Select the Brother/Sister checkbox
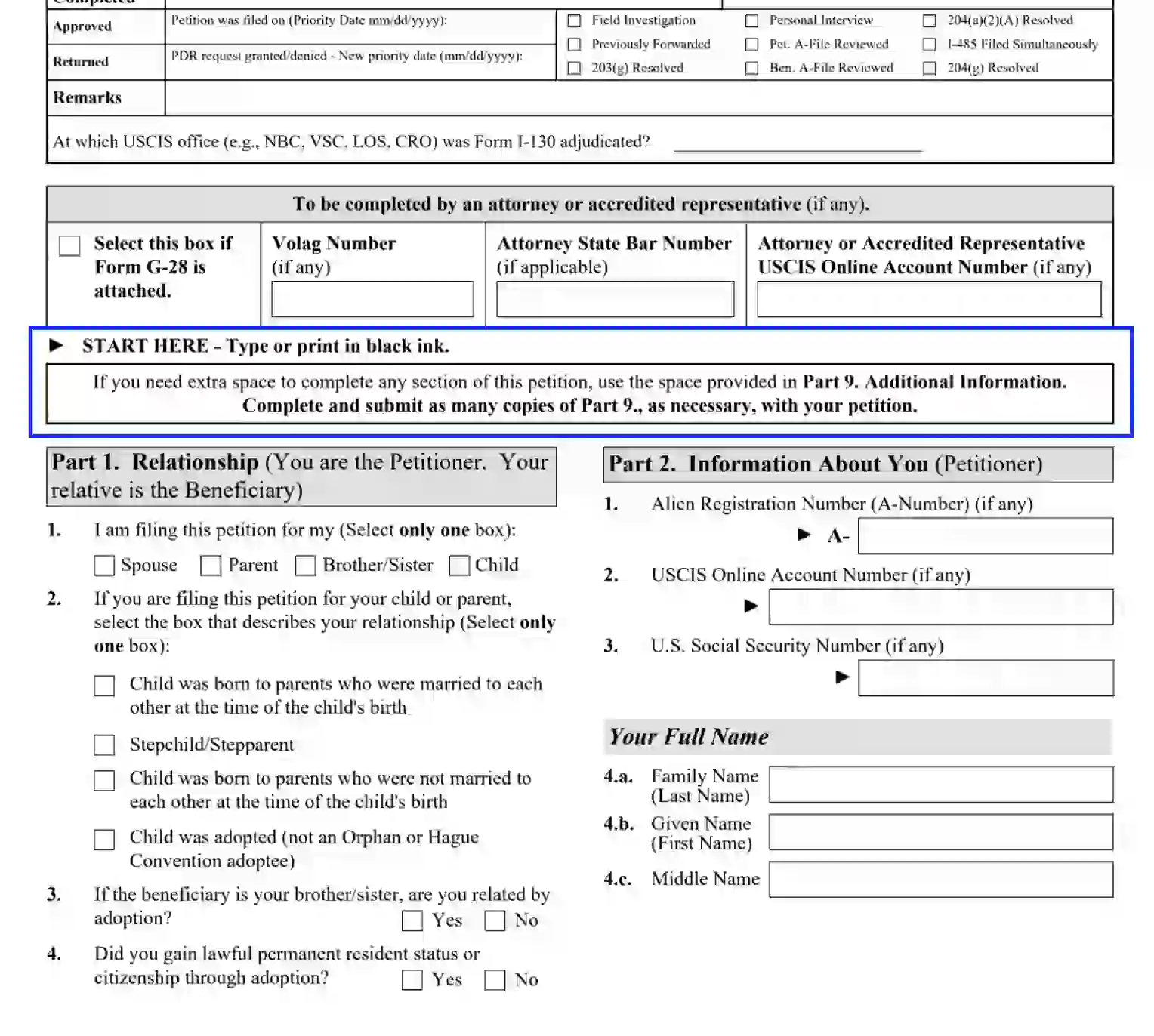 click(305, 566)
